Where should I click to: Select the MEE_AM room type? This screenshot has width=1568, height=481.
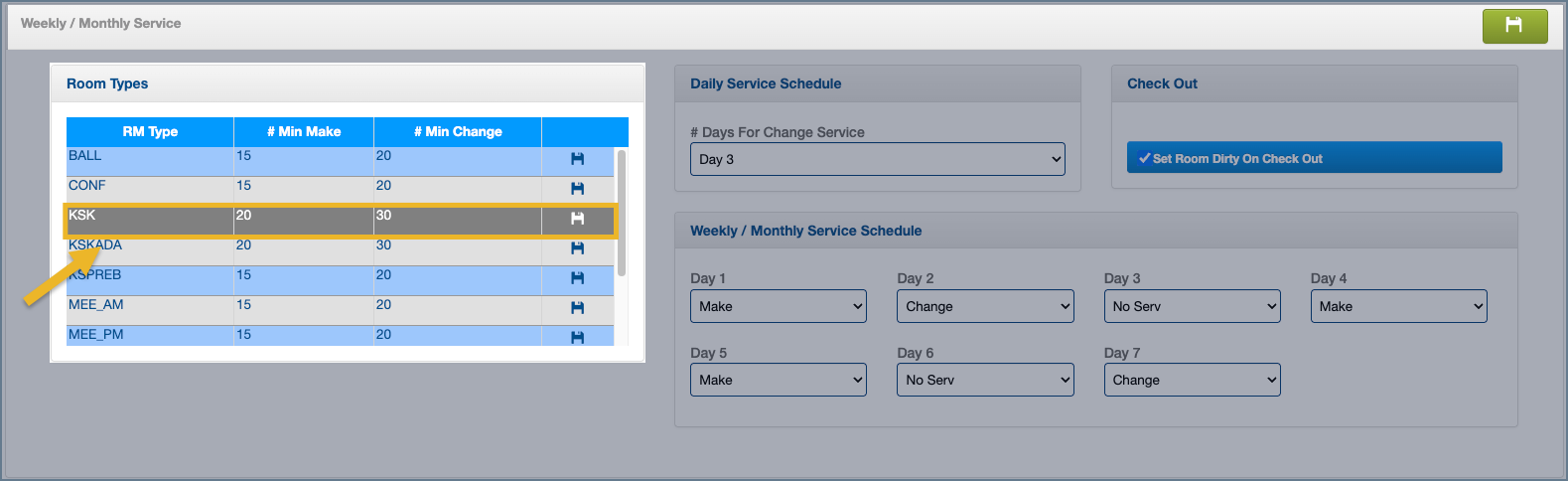pos(96,305)
